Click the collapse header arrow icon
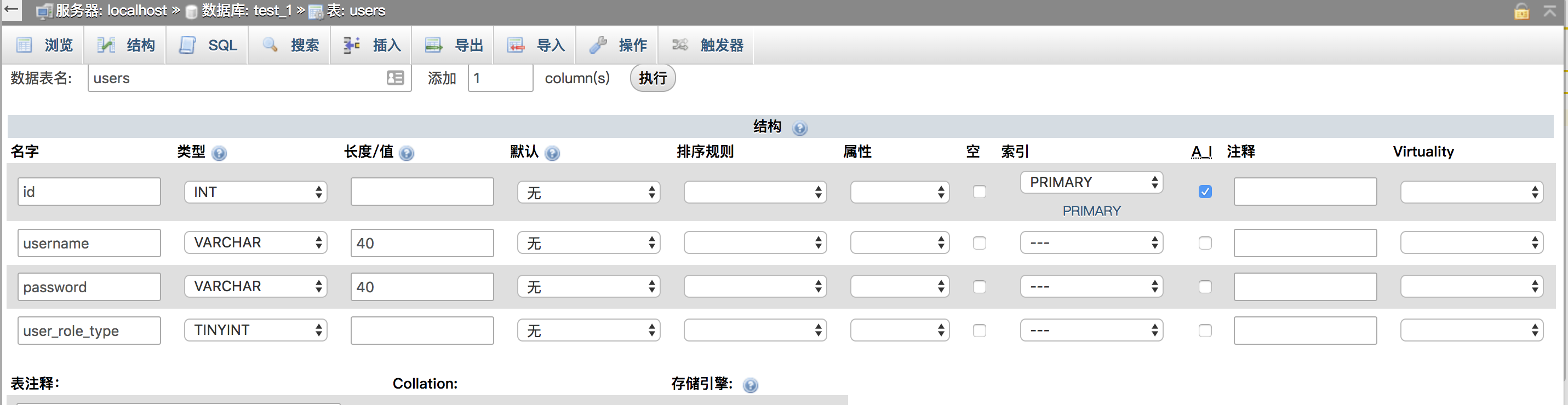 (1550, 10)
